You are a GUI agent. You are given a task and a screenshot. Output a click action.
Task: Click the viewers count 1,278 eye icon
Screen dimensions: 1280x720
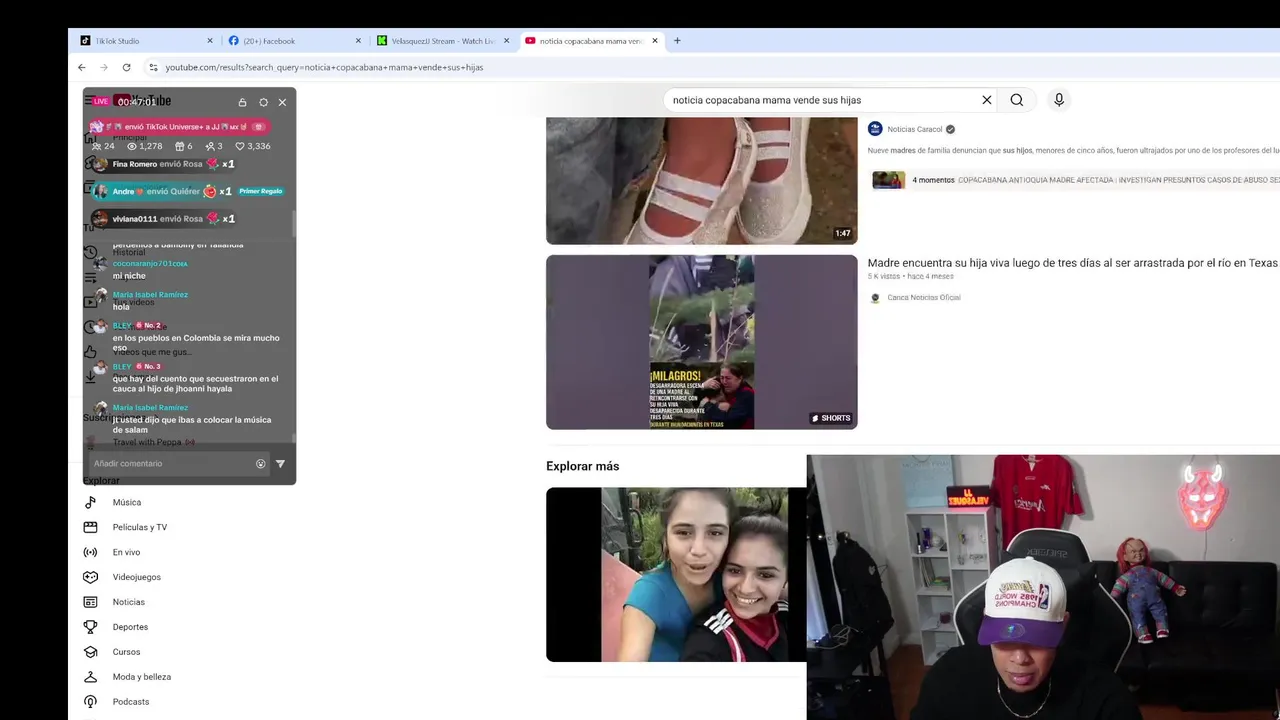(x=145, y=146)
